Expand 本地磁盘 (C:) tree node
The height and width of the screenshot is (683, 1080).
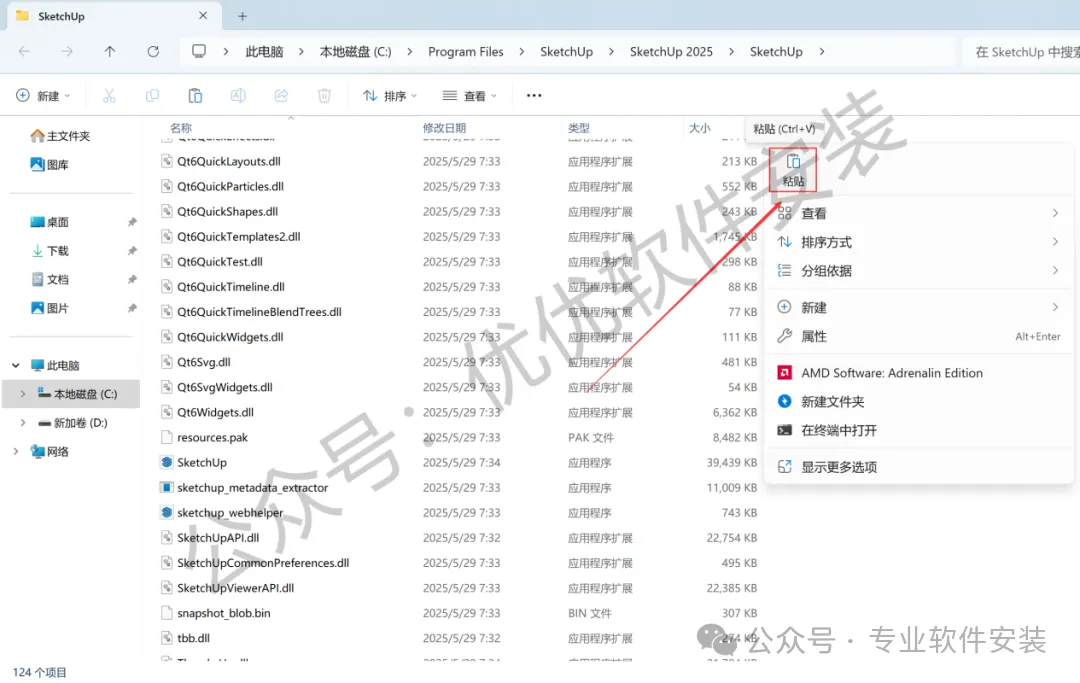(23, 394)
